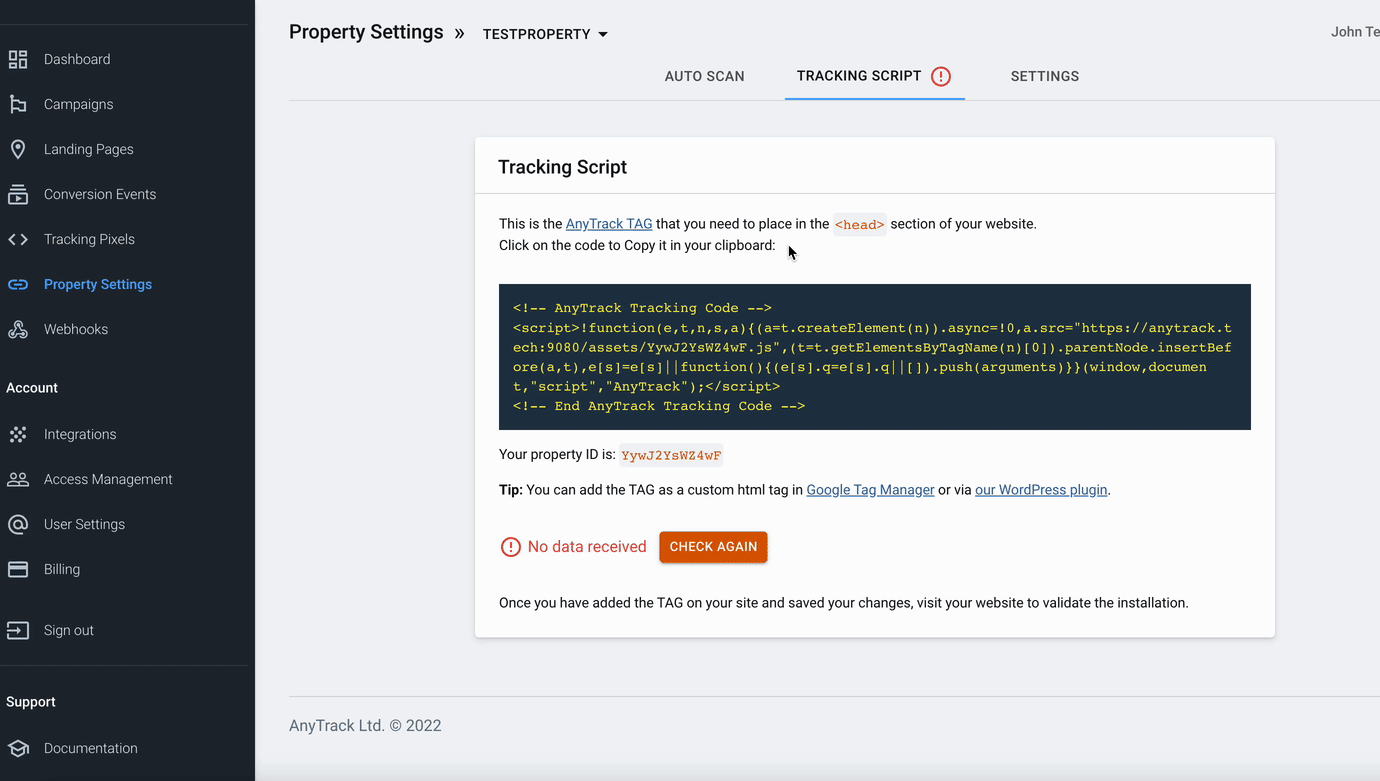Select the Tracking Script tab
The height and width of the screenshot is (781, 1380).
point(875,76)
